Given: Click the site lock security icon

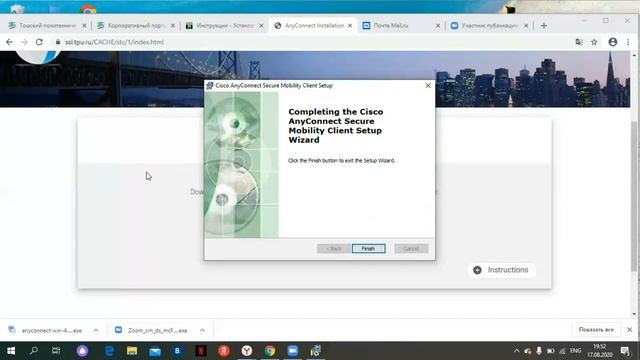Looking at the screenshot, I should (58, 42).
